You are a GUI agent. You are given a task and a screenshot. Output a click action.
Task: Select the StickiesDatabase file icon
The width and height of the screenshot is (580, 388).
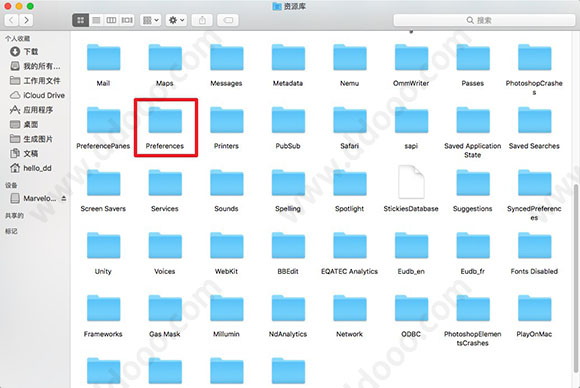pos(411,182)
